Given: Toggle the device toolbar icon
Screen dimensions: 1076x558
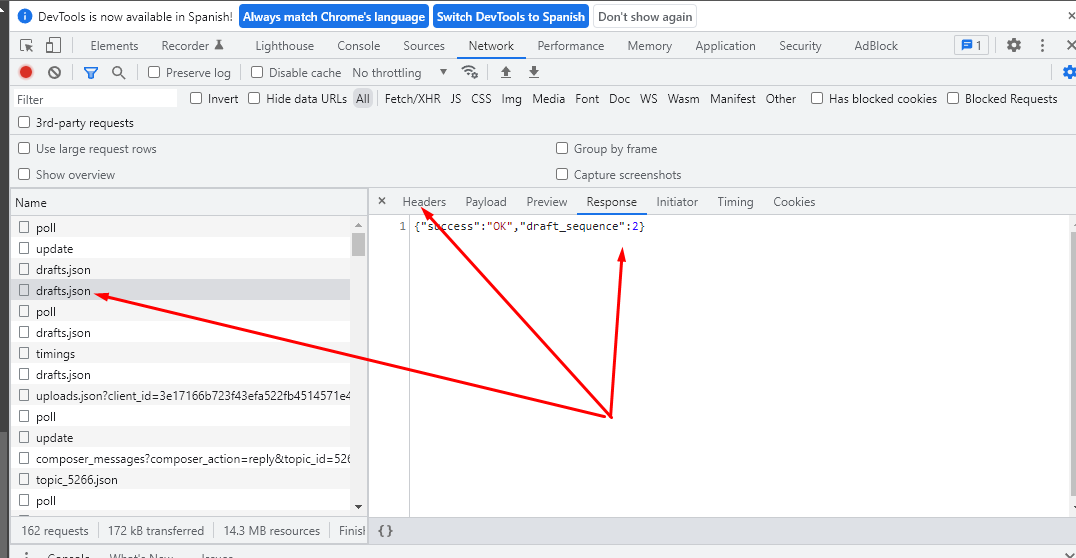Looking at the screenshot, I should coord(53,46).
